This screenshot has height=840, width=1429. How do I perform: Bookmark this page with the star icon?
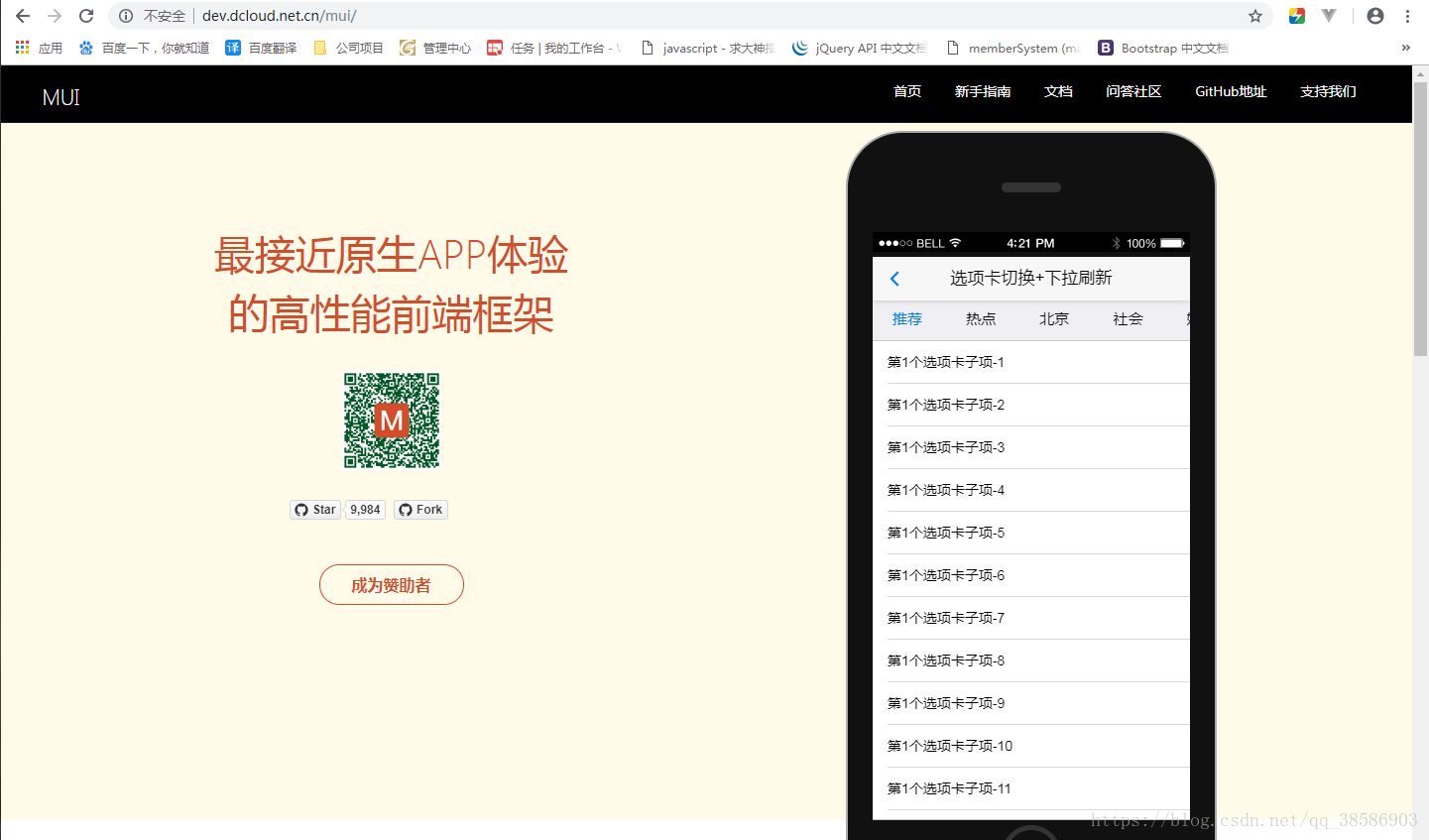[x=1255, y=16]
